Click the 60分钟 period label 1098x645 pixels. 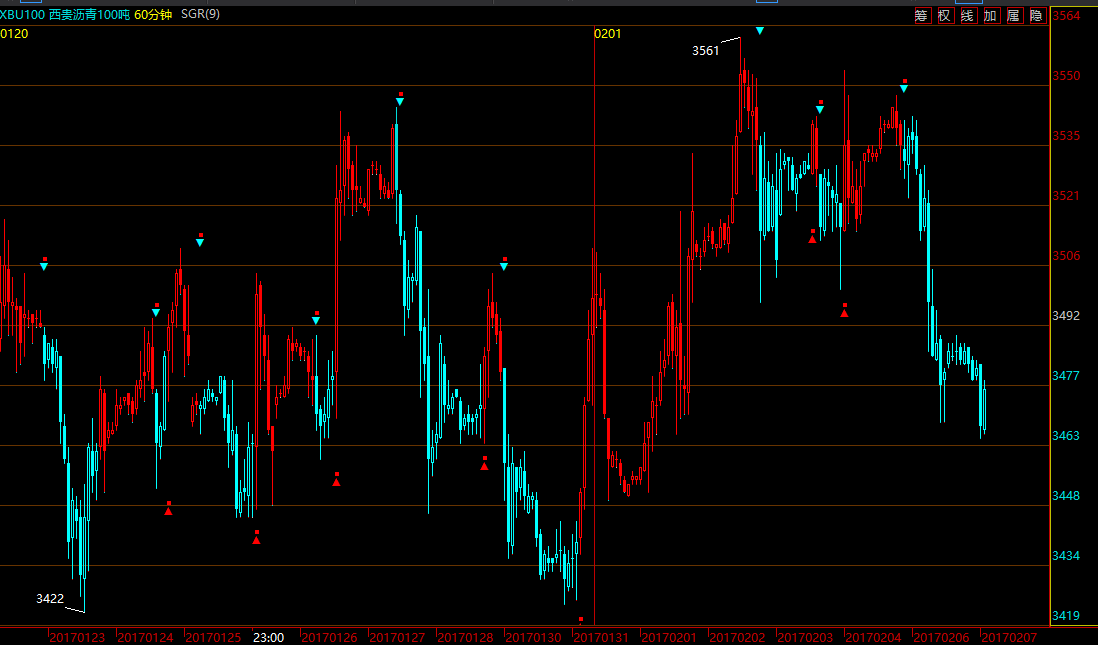153,15
